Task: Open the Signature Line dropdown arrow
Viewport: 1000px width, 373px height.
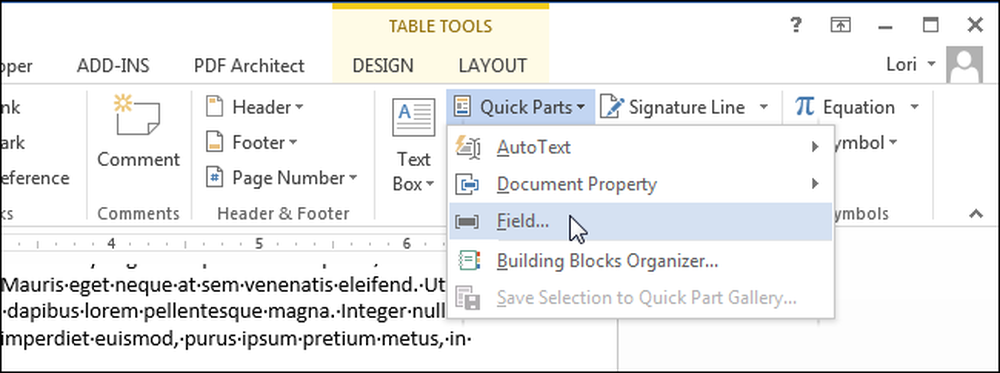Action: pyautogui.click(x=764, y=107)
